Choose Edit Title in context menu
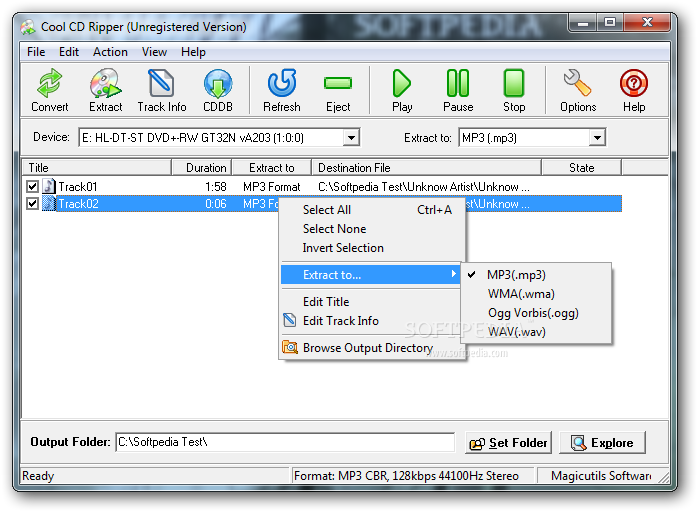Viewport: 698px width, 512px height. [370, 301]
